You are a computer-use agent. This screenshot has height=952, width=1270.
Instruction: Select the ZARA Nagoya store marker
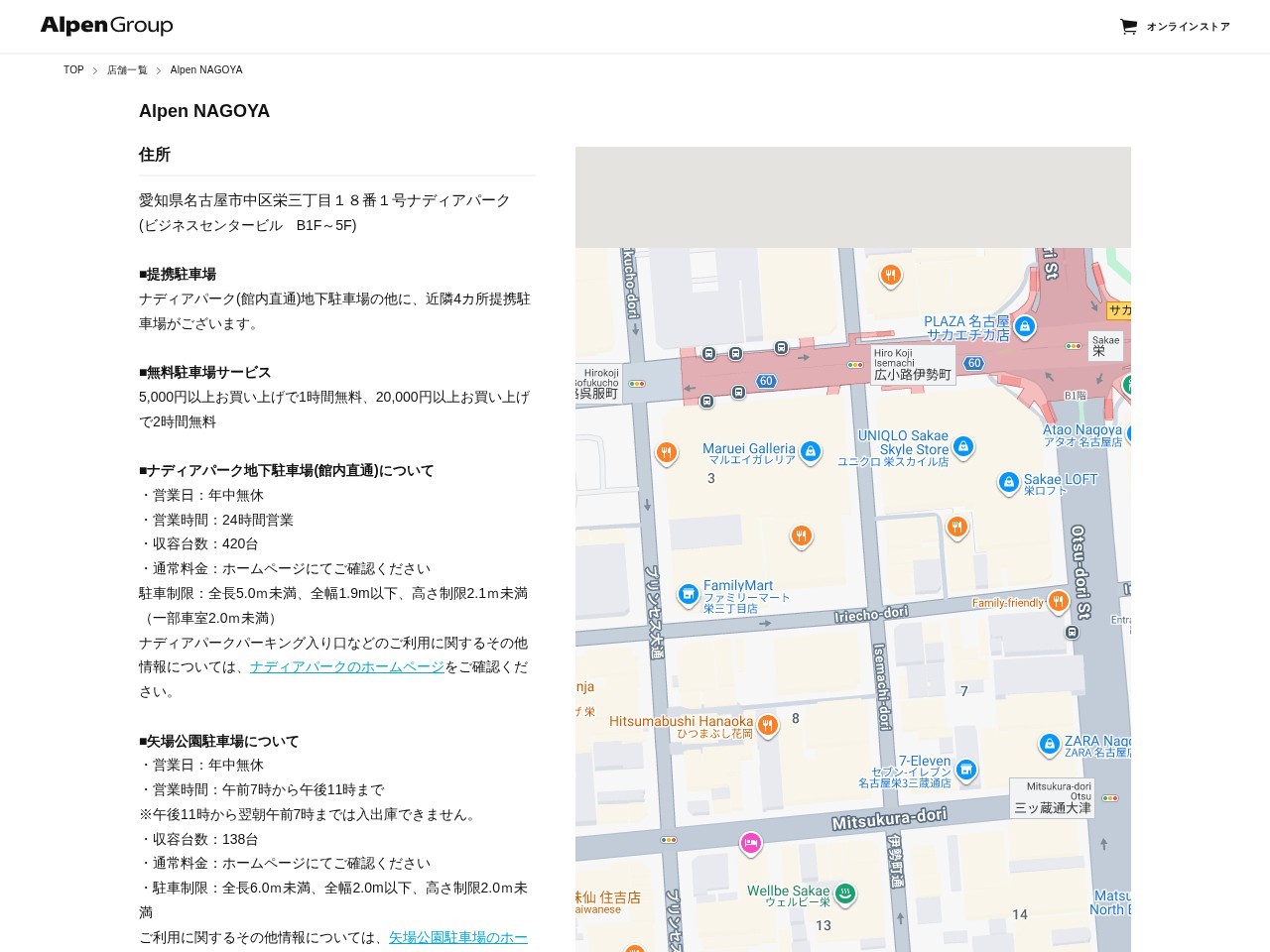[x=1050, y=745]
